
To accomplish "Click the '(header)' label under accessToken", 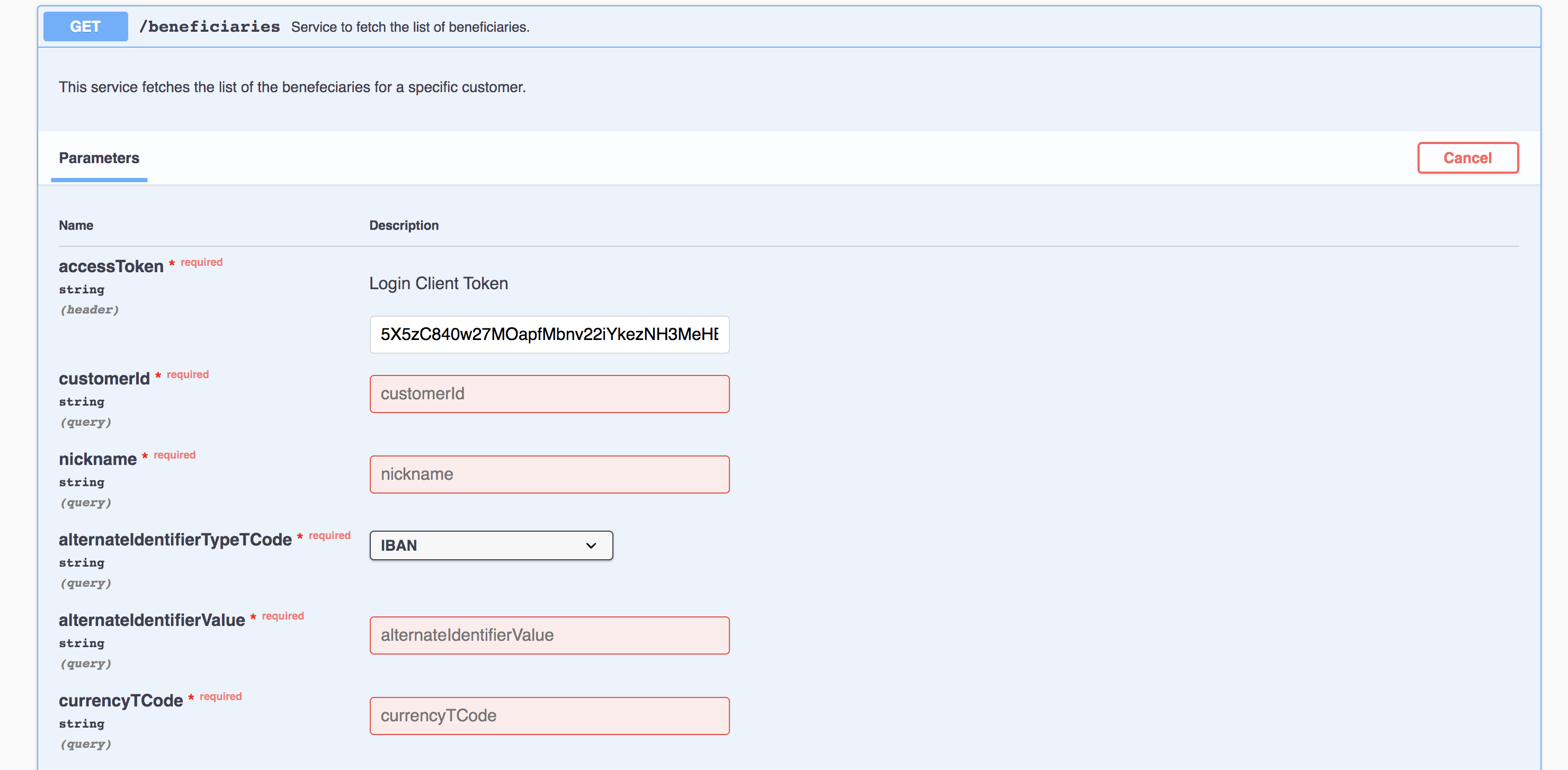I will 89,310.
